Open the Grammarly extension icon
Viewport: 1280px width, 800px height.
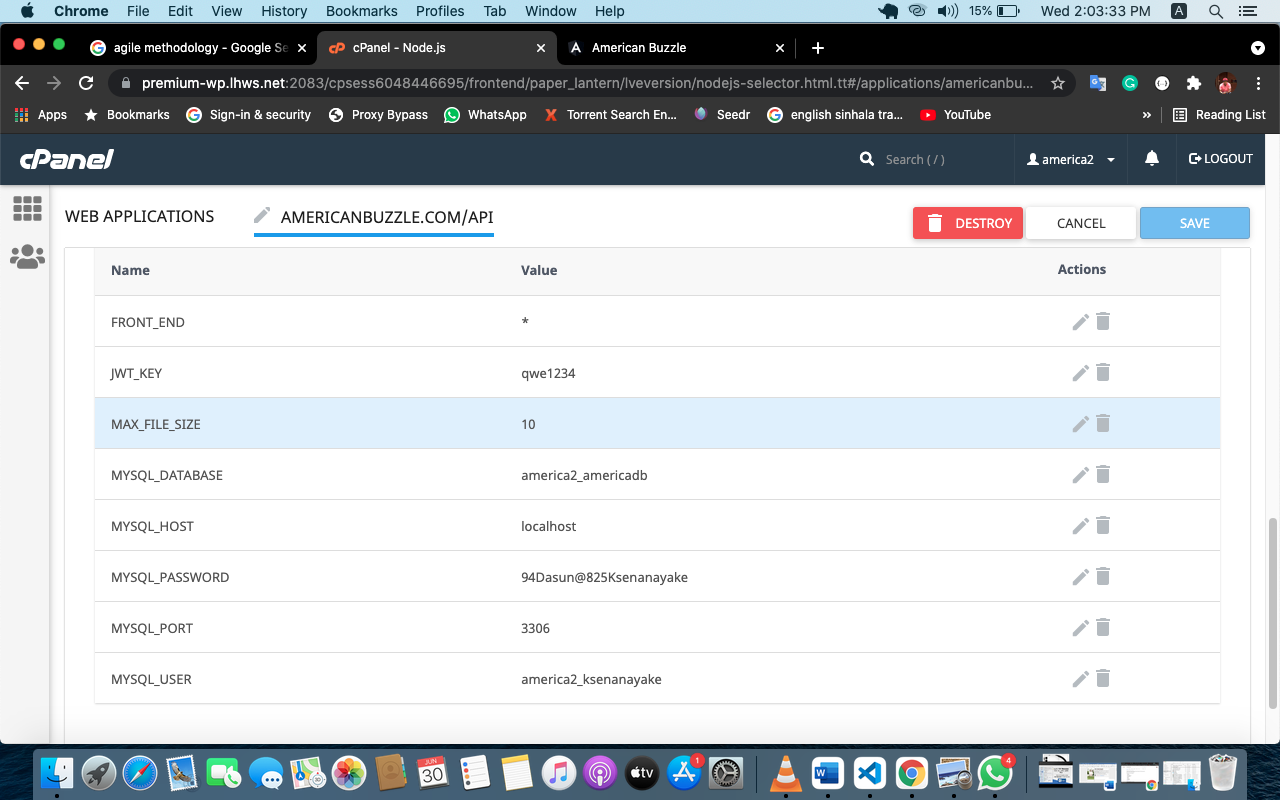[1130, 83]
